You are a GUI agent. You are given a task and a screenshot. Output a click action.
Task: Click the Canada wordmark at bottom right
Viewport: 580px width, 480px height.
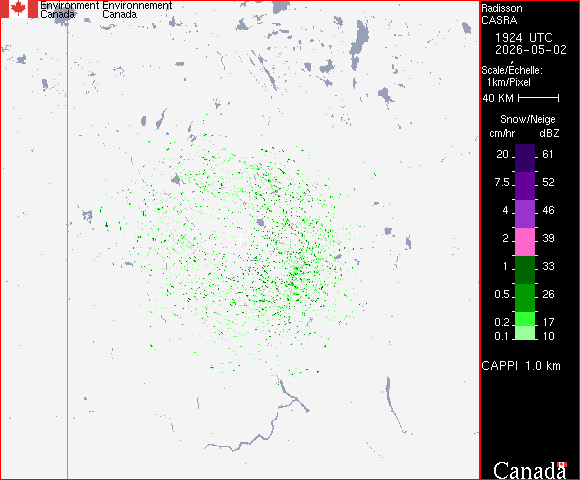530,470
